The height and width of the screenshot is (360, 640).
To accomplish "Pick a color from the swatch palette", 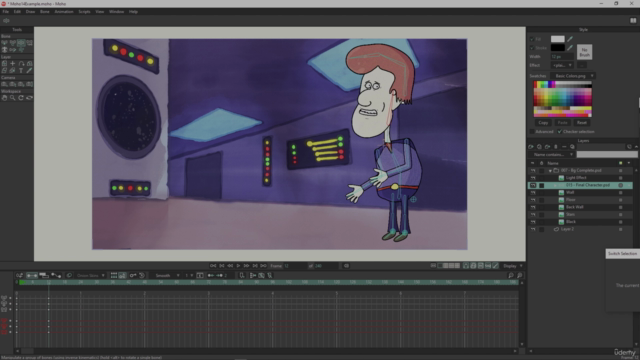I will 562,99.
